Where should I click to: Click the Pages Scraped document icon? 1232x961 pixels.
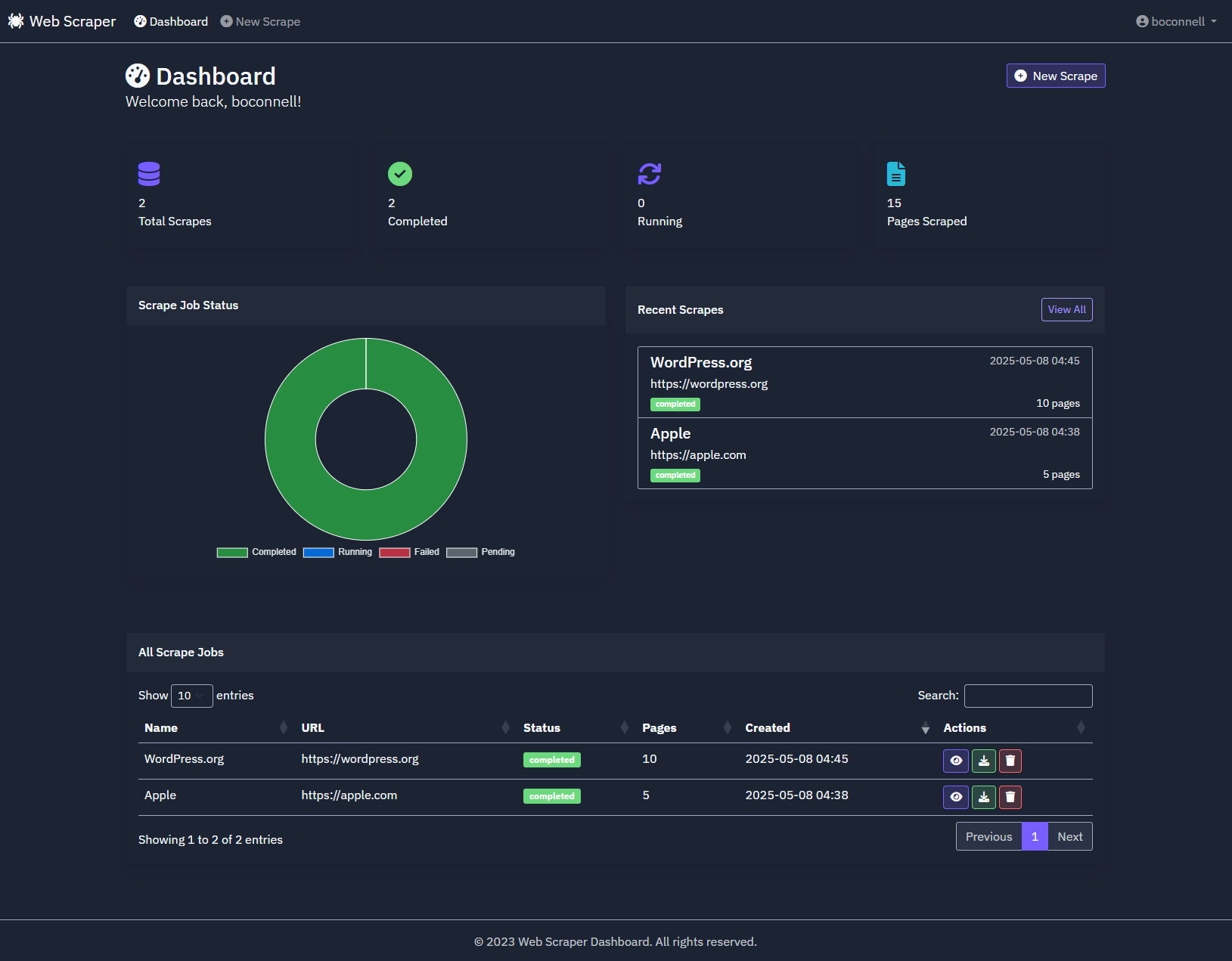point(896,174)
